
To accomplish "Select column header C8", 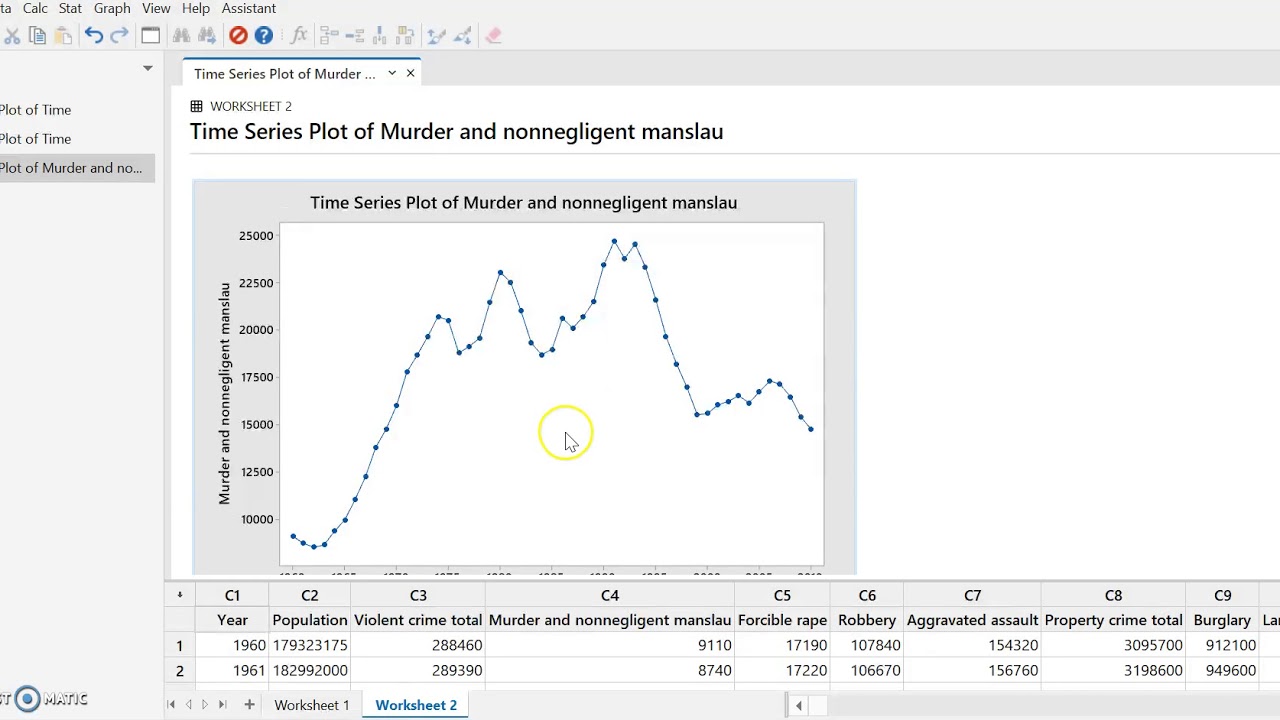I will point(1113,595).
